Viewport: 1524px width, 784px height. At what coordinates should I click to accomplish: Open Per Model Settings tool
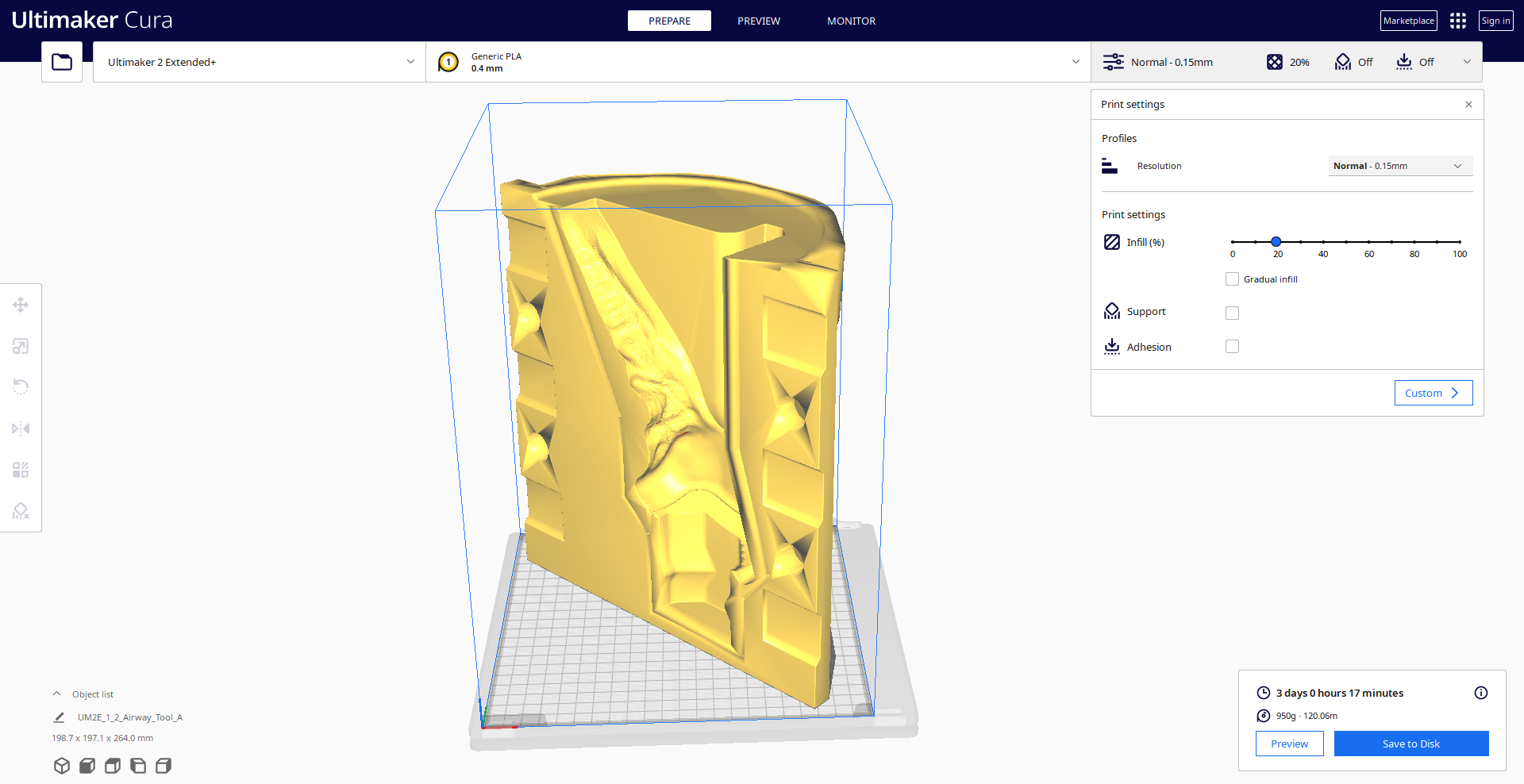(21, 470)
